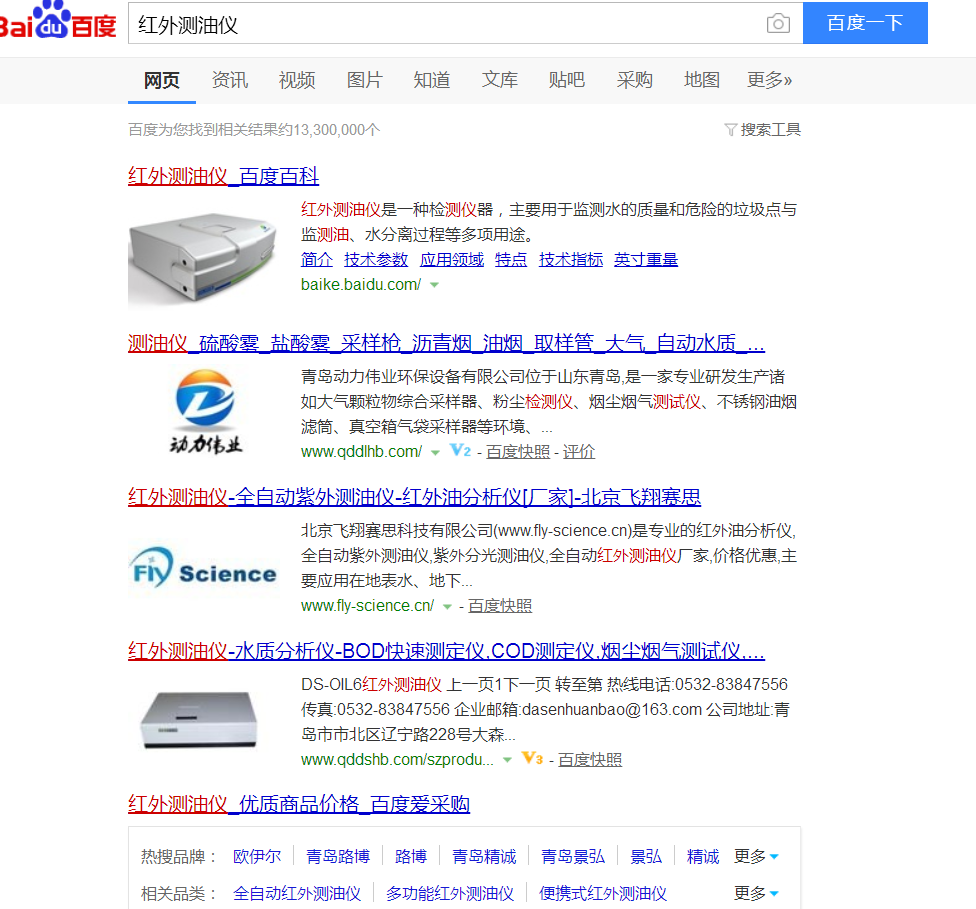Expand dropdown arrow next to www.qddshb.com

click(x=507, y=760)
